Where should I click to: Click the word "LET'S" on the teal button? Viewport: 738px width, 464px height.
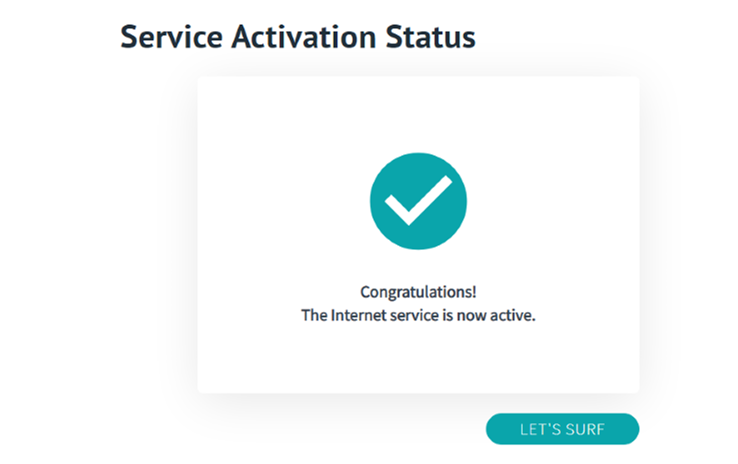pos(540,429)
